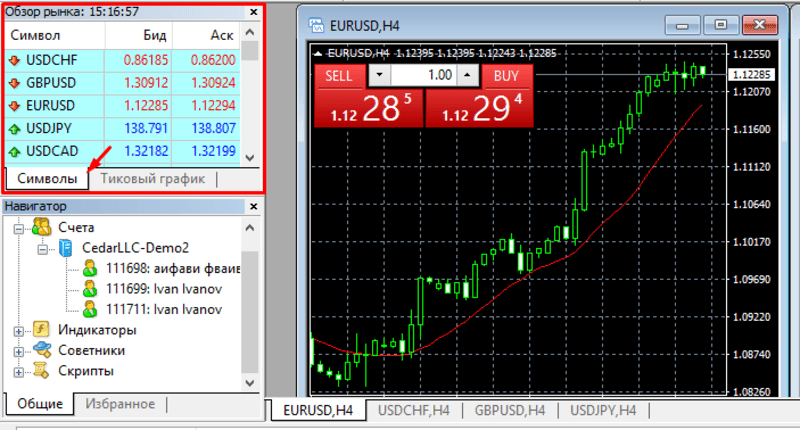Click the Market Watch scrollbar thumb

249,51
